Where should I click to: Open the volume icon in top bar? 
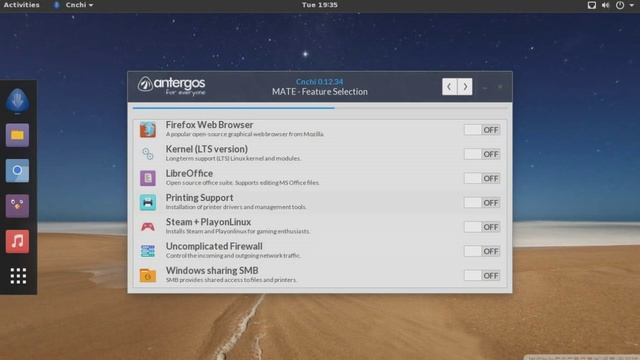tap(605, 5)
